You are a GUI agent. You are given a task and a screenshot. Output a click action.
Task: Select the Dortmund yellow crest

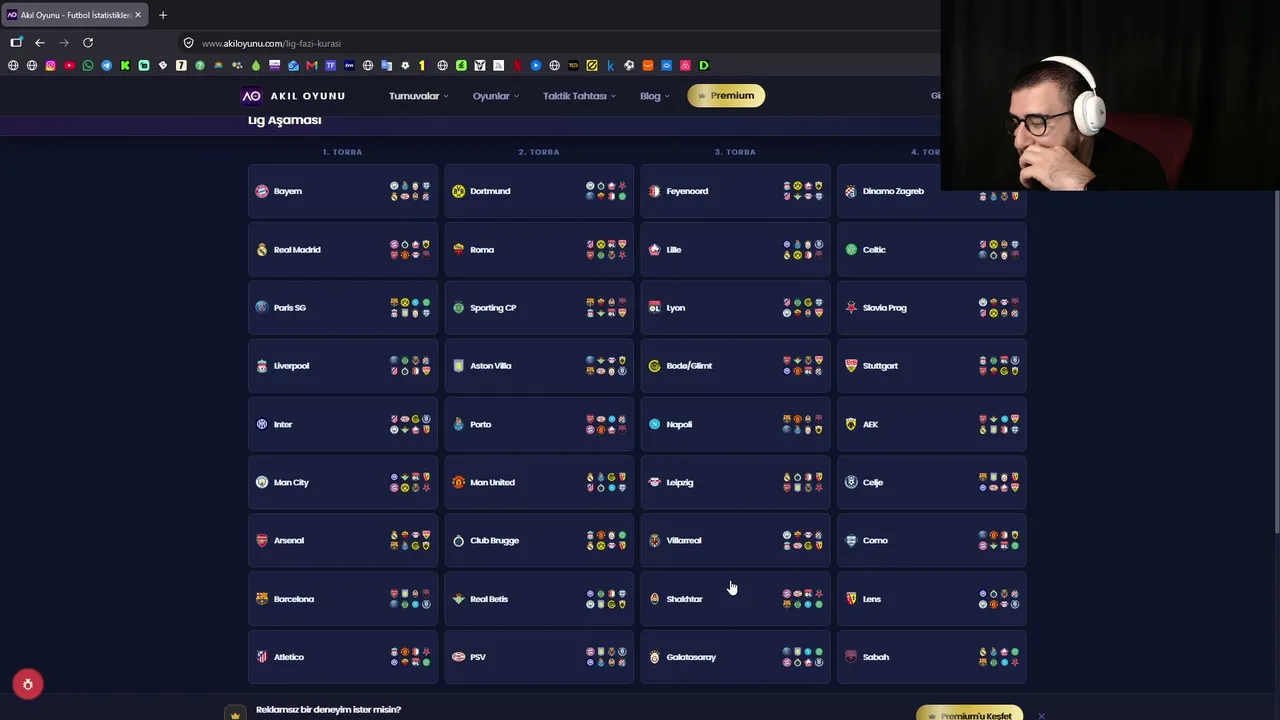459,191
